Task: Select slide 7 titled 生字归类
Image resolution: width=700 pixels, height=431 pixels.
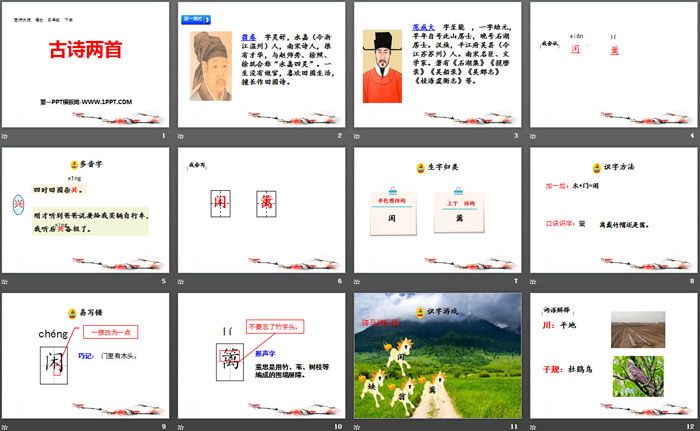Action: [437, 209]
